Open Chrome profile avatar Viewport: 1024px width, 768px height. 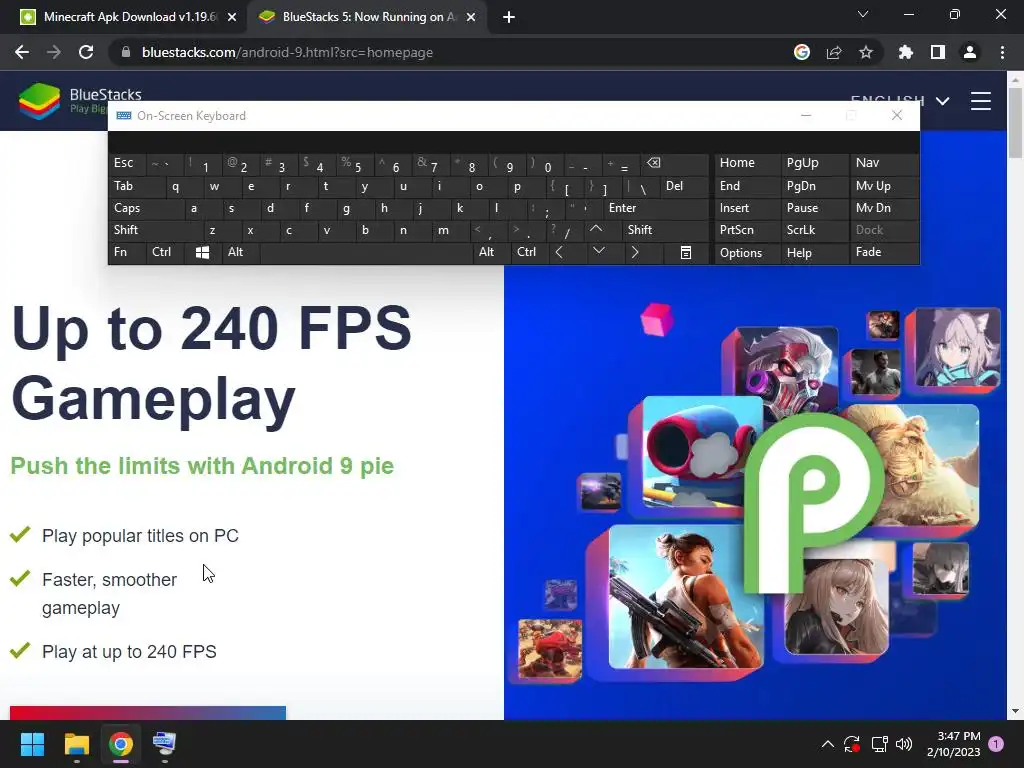pyautogui.click(x=970, y=52)
